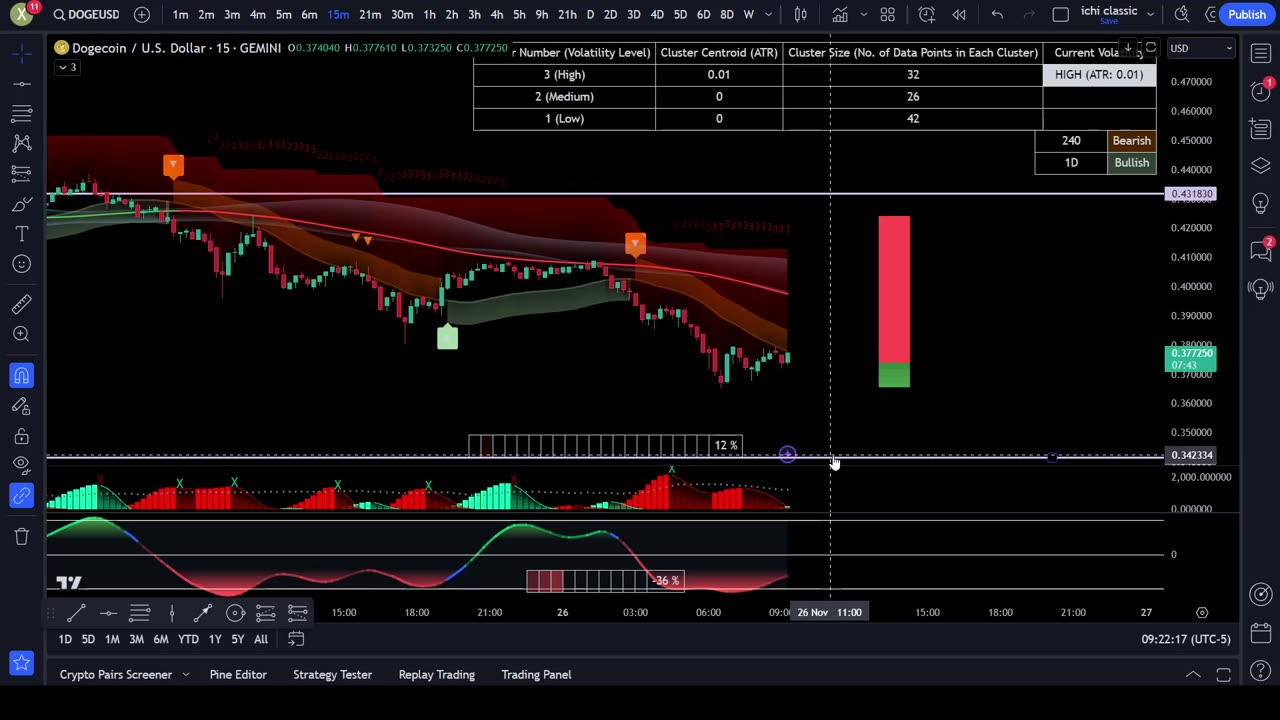Open the forecasting and measurement tools

(21, 173)
